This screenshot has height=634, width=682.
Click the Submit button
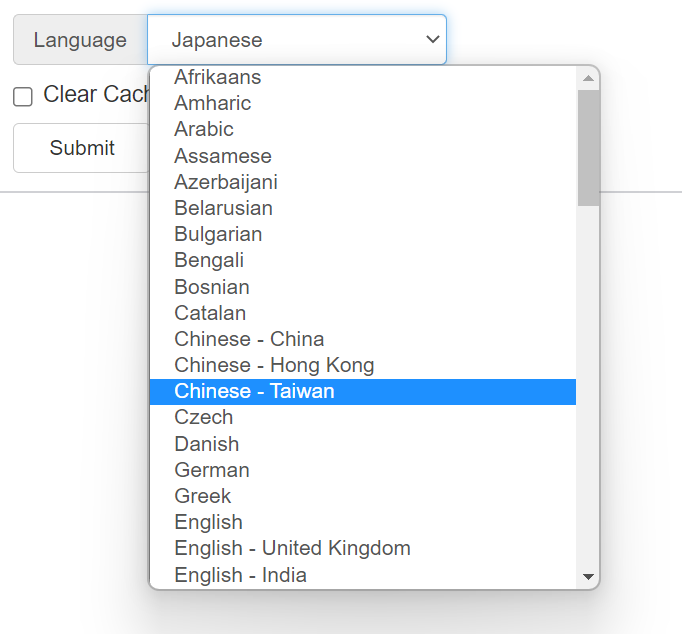tap(82, 148)
